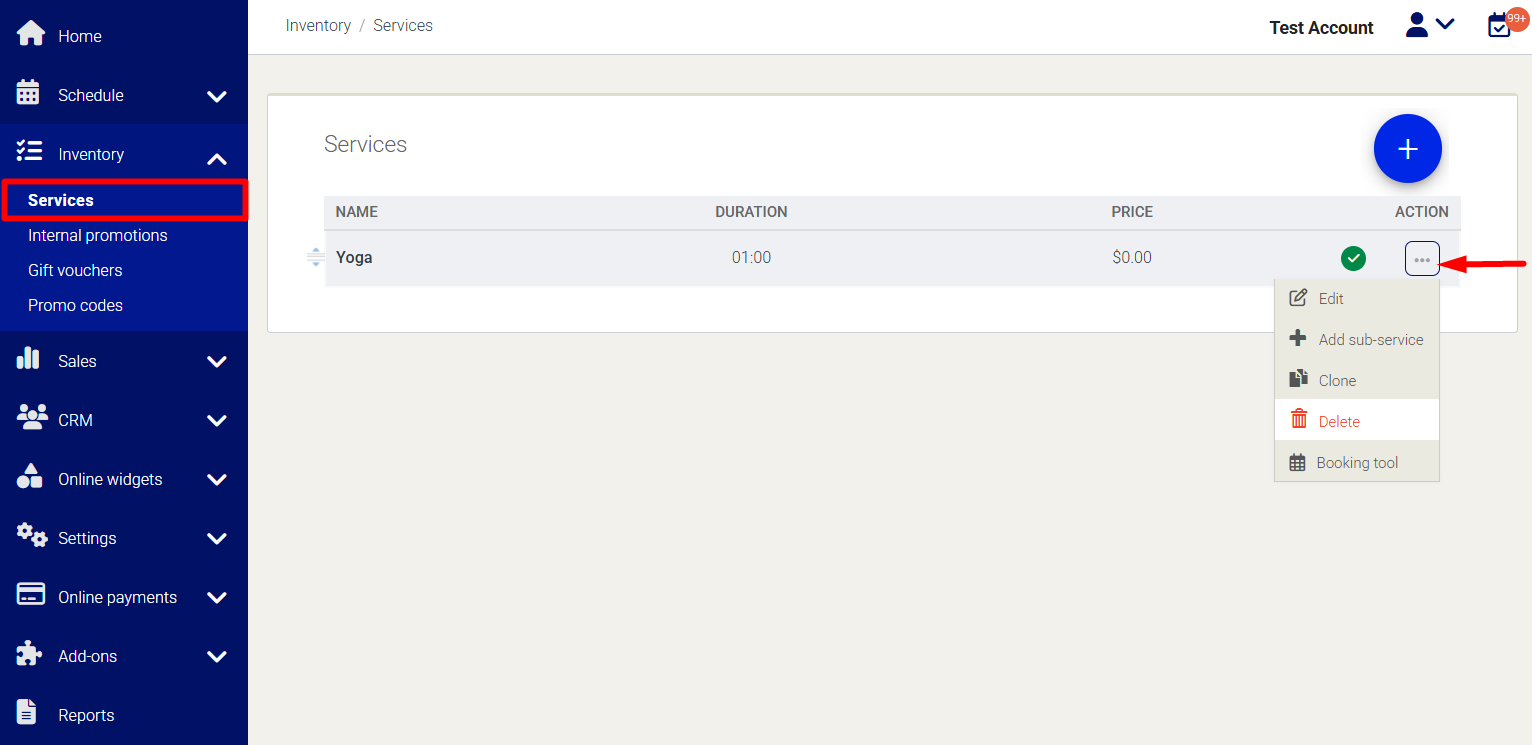Expand the Settings menu chevron
The width and height of the screenshot is (1532, 745).
[217, 539]
